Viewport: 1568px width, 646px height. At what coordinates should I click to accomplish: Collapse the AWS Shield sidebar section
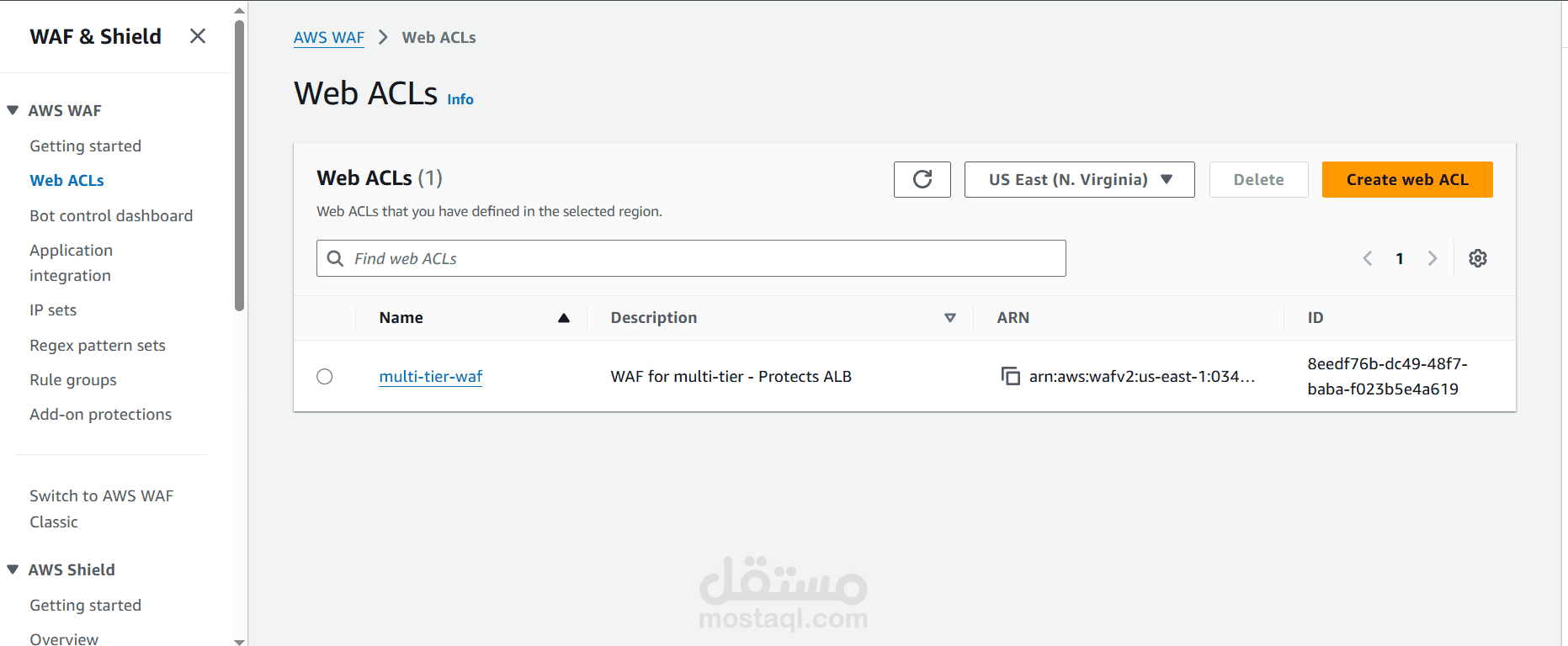pos(13,569)
